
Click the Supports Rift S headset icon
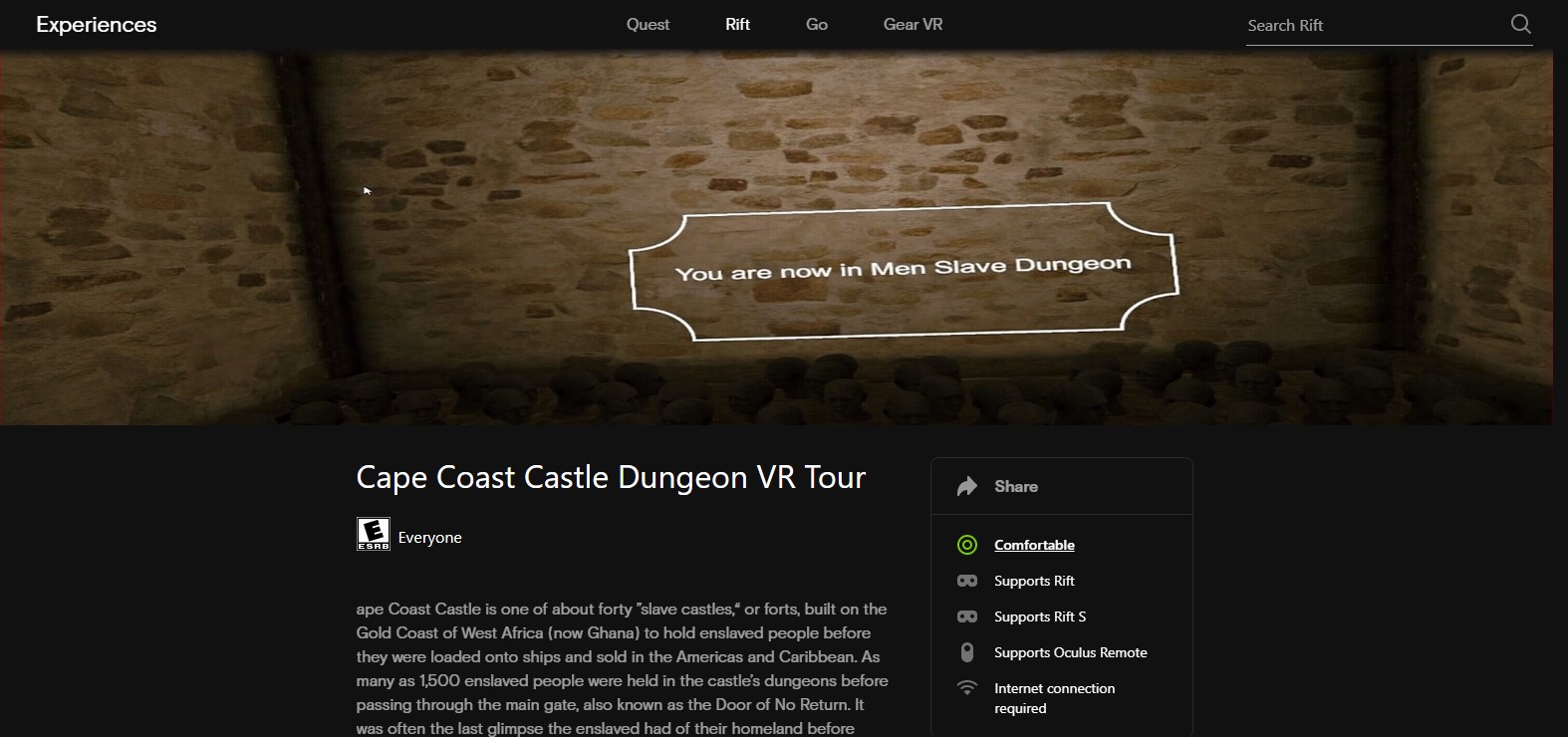[967, 616]
